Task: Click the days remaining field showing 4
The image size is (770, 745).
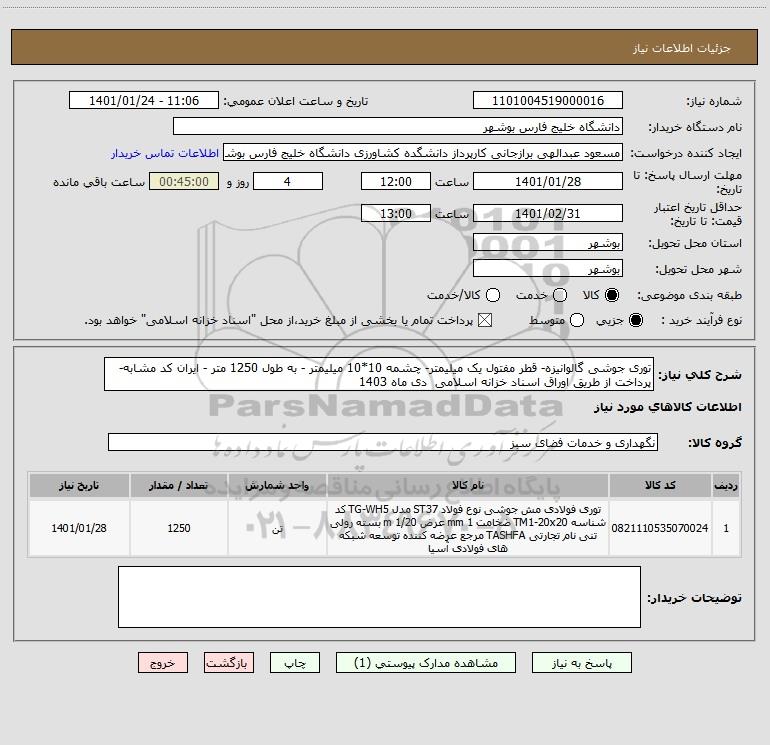Action: pyautogui.click(x=288, y=181)
